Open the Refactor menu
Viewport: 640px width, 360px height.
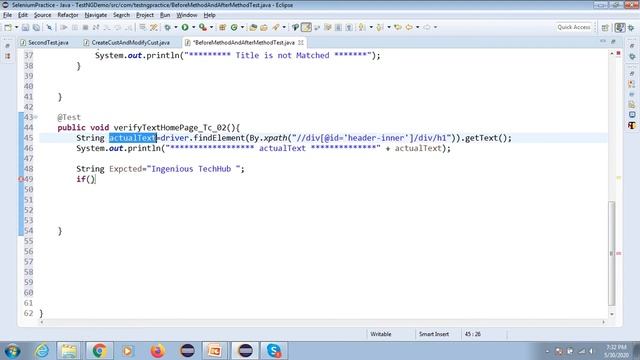click(68, 15)
